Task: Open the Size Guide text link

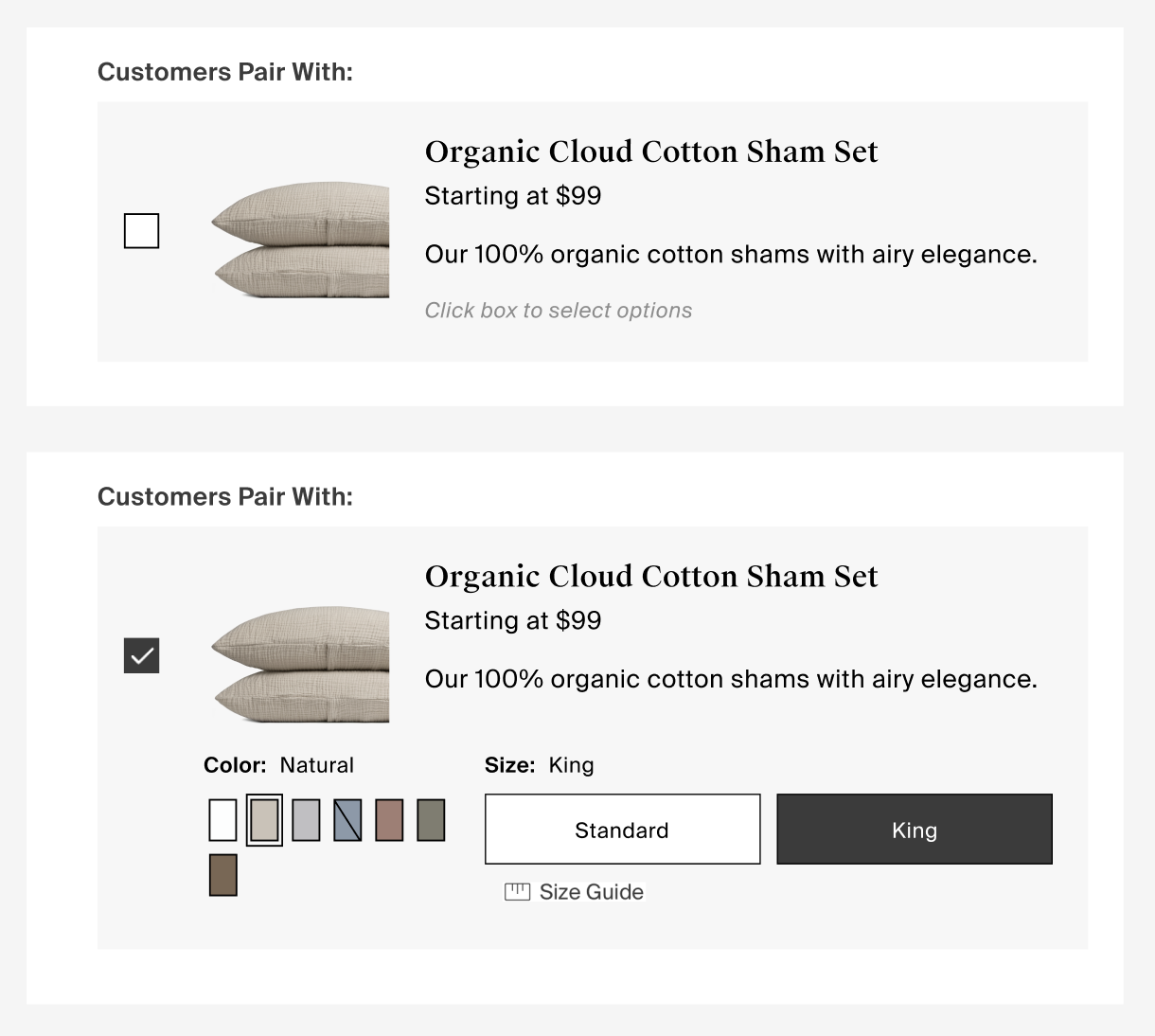Action: click(592, 892)
